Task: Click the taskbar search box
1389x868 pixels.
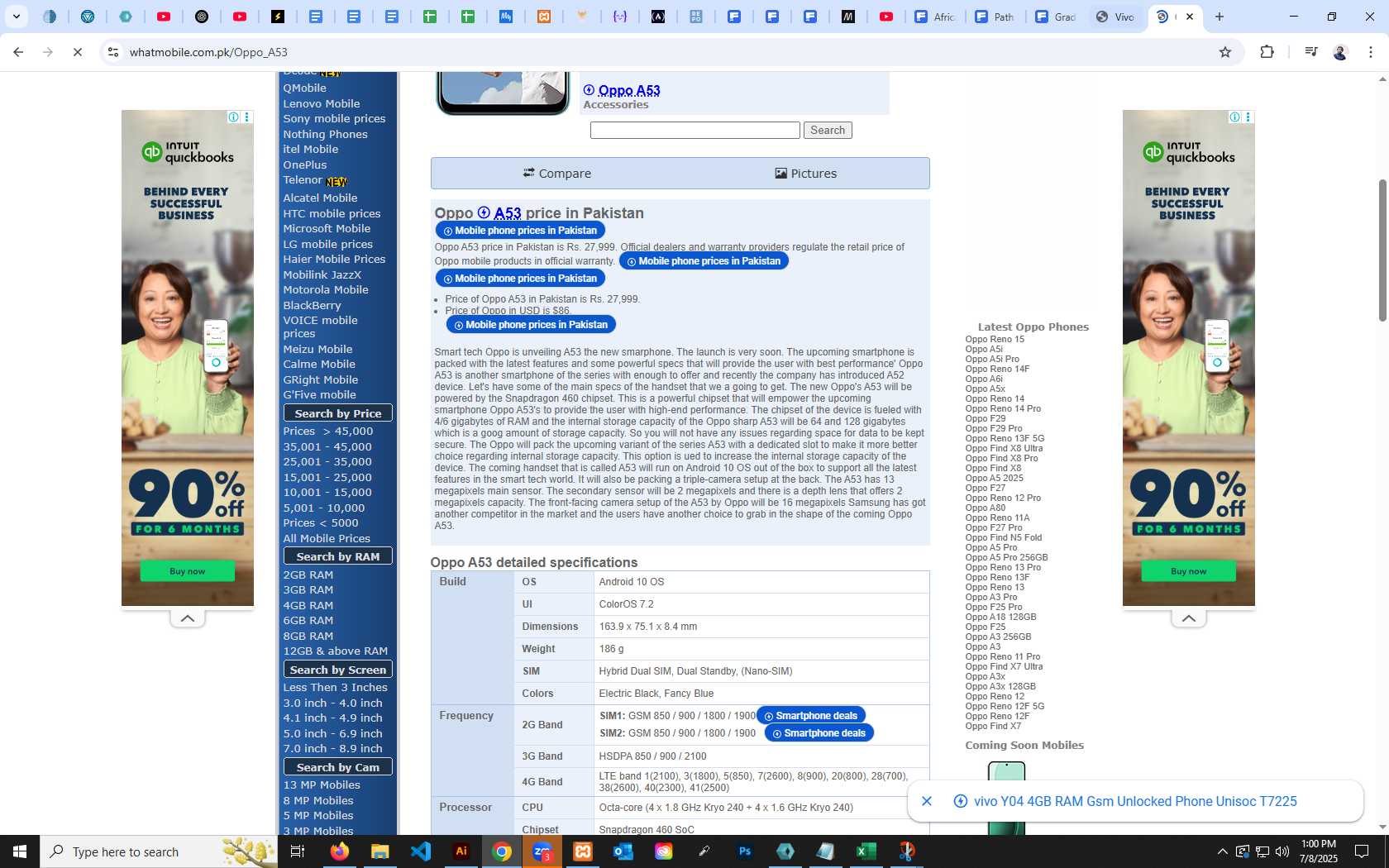Action: point(159,851)
